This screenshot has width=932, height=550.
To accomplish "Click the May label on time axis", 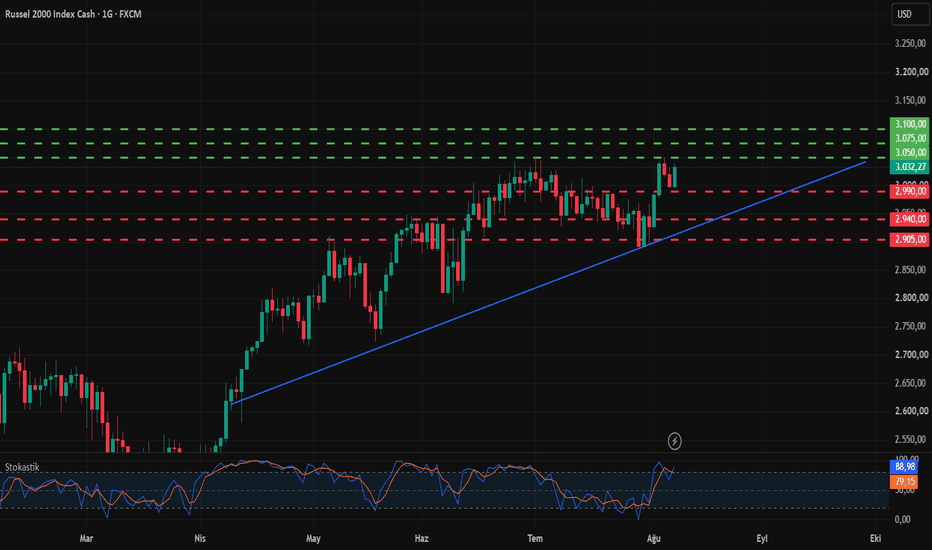I will click(313, 538).
